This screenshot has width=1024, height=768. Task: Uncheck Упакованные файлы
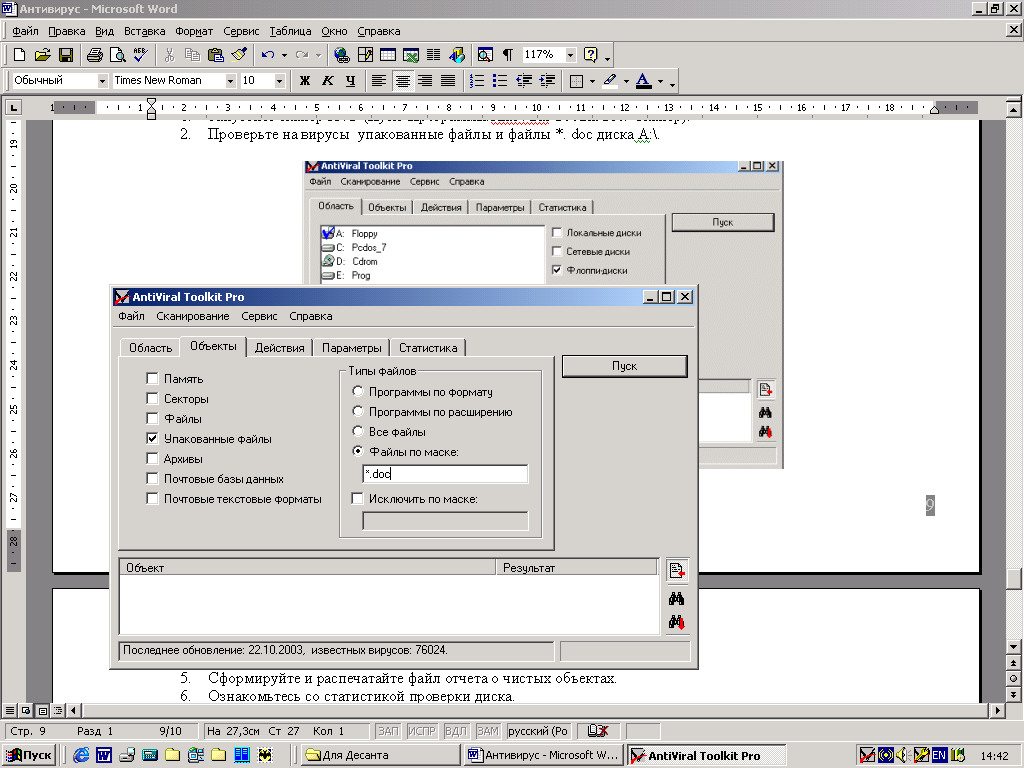click(x=152, y=438)
